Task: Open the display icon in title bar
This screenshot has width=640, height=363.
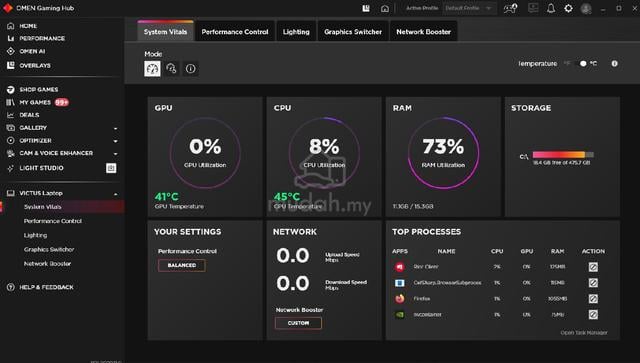Action: pos(533,8)
